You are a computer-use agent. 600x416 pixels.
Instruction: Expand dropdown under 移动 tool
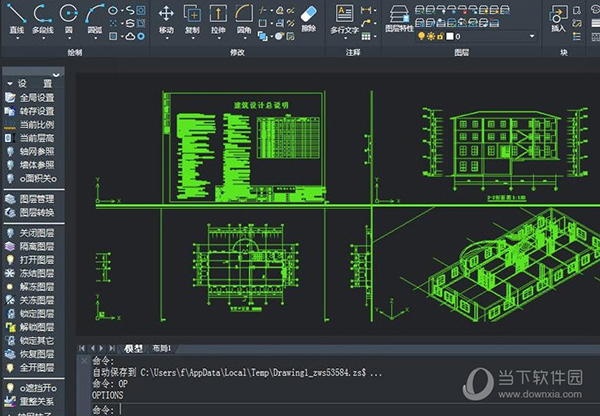tap(166, 38)
